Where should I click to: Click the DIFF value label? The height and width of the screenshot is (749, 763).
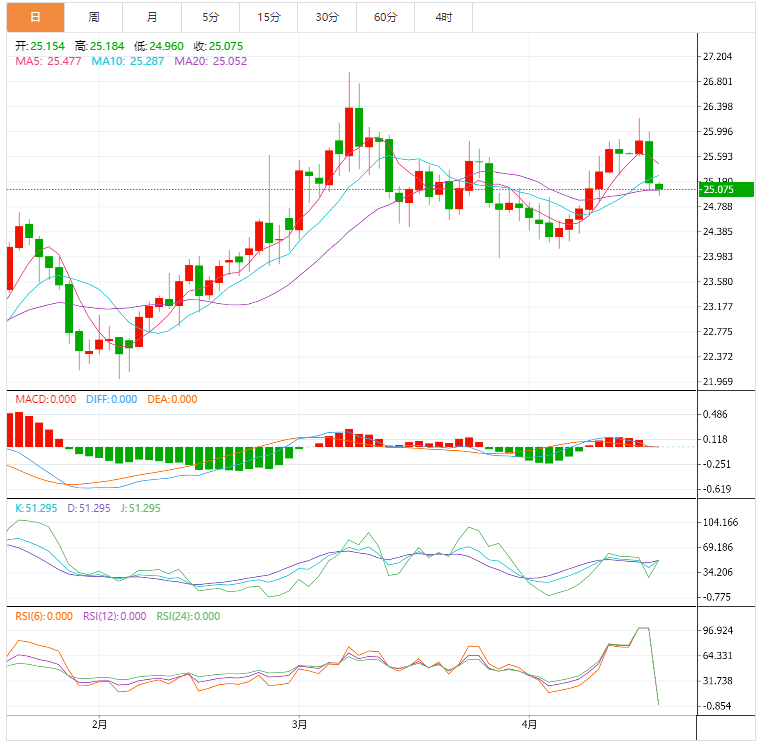[110, 399]
